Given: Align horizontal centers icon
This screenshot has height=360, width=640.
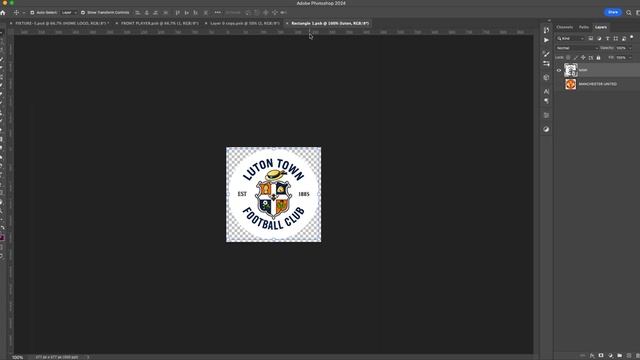Looking at the screenshot, I should tap(147, 13).
